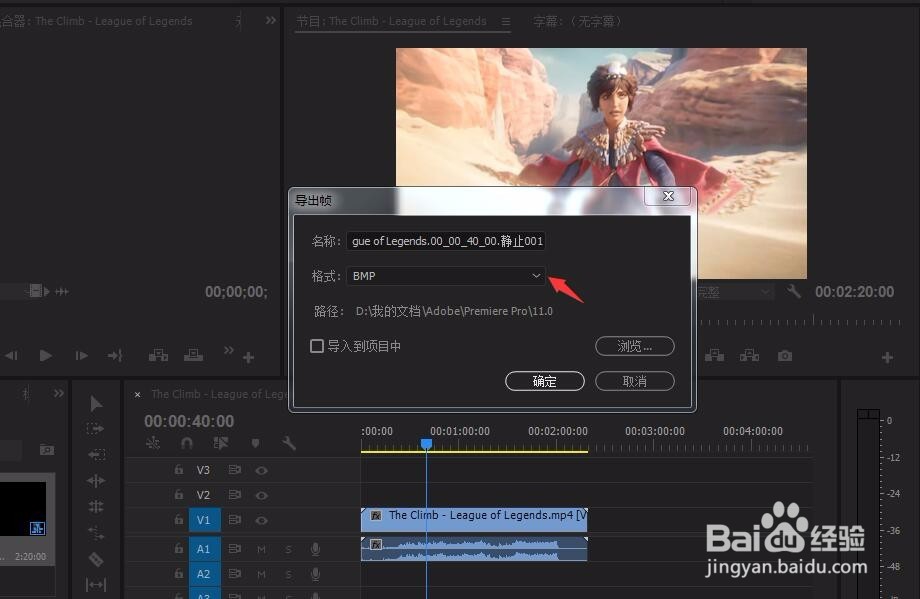Click the program monitor Lift button
Image resolution: width=920 pixels, height=599 pixels.
pyautogui.click(x=714, y=356)
